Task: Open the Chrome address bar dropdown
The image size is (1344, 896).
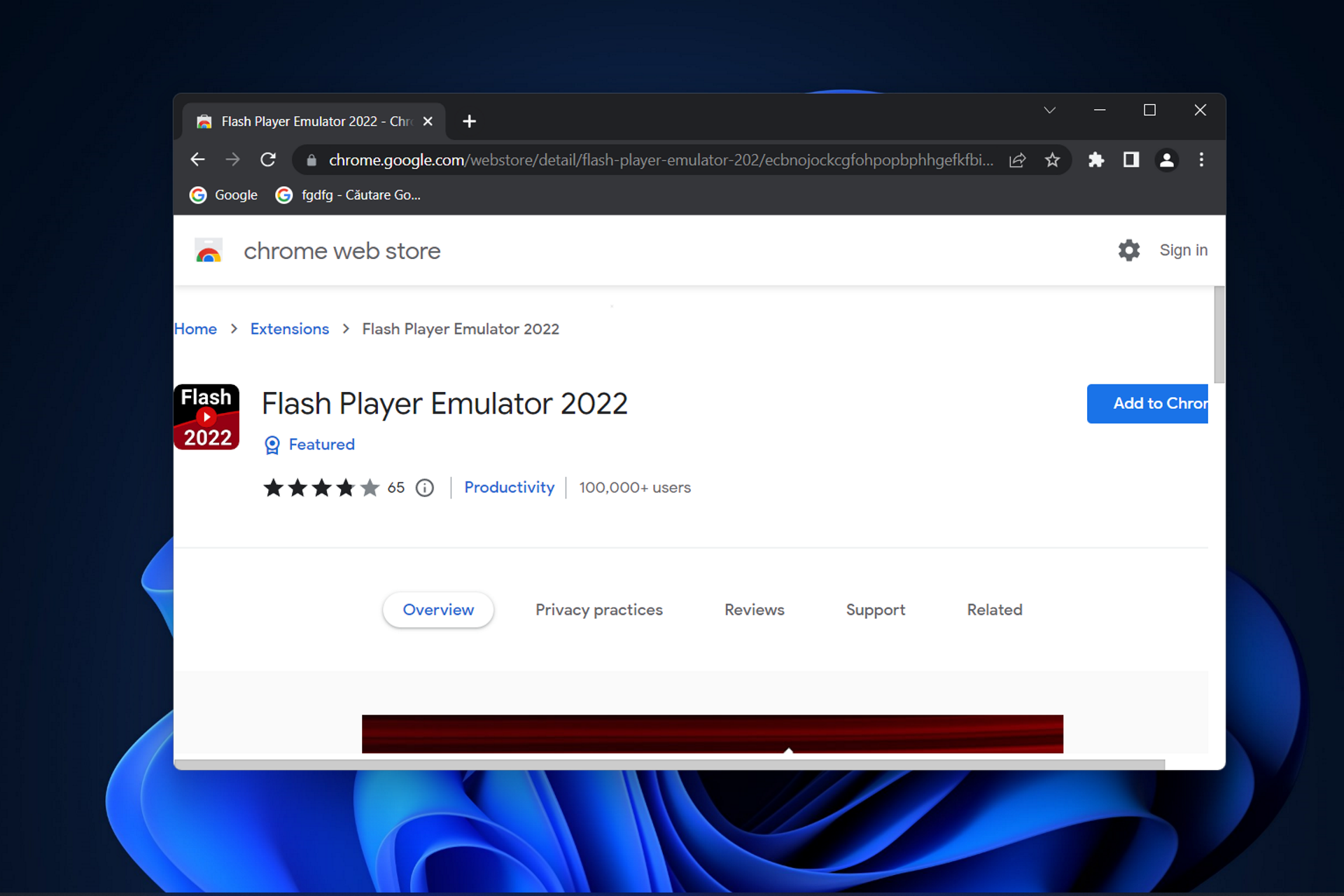Action: pyautogui.click(x=1049, y=110)
